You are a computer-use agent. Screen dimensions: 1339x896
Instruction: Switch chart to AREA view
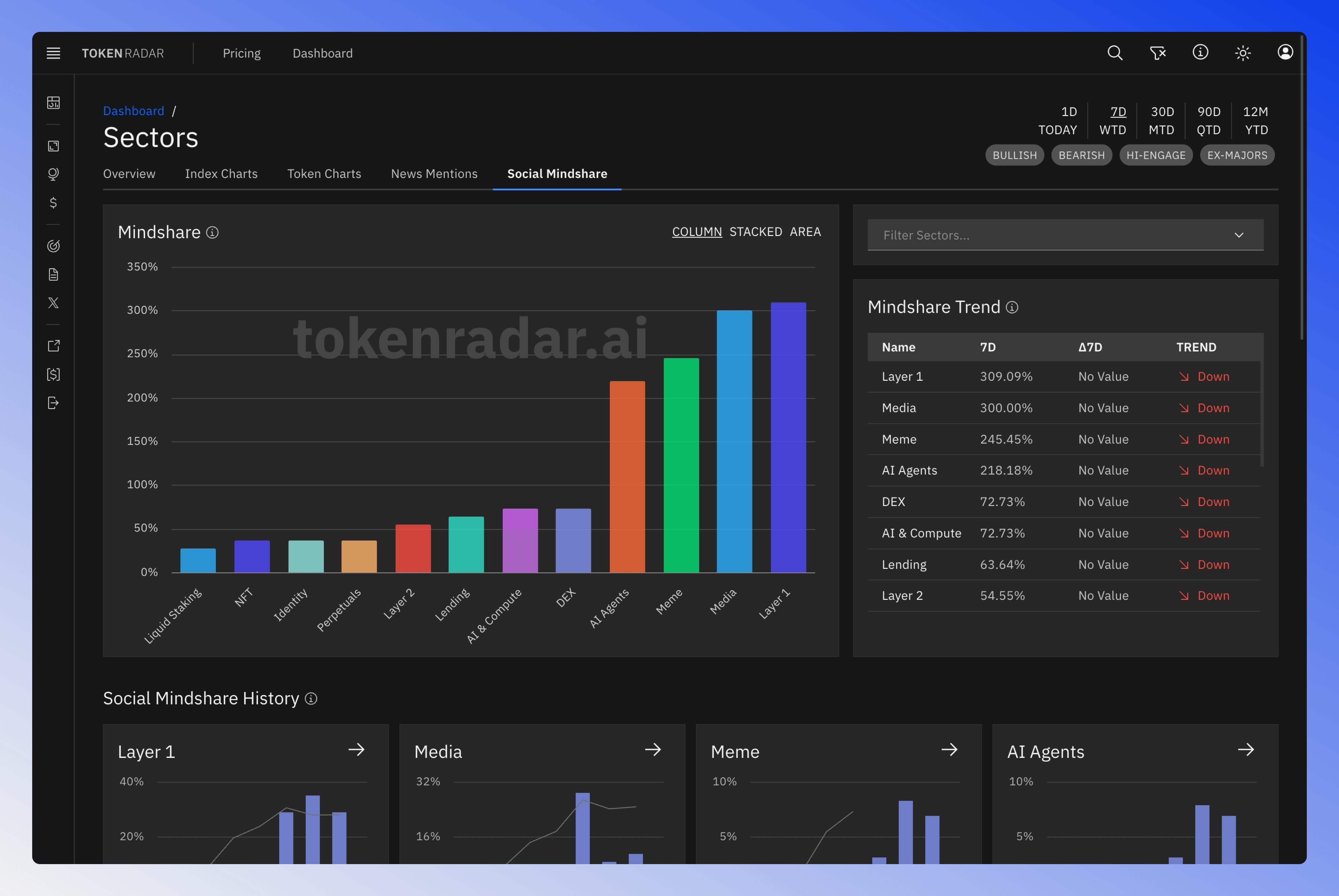[x=805, y=231]
